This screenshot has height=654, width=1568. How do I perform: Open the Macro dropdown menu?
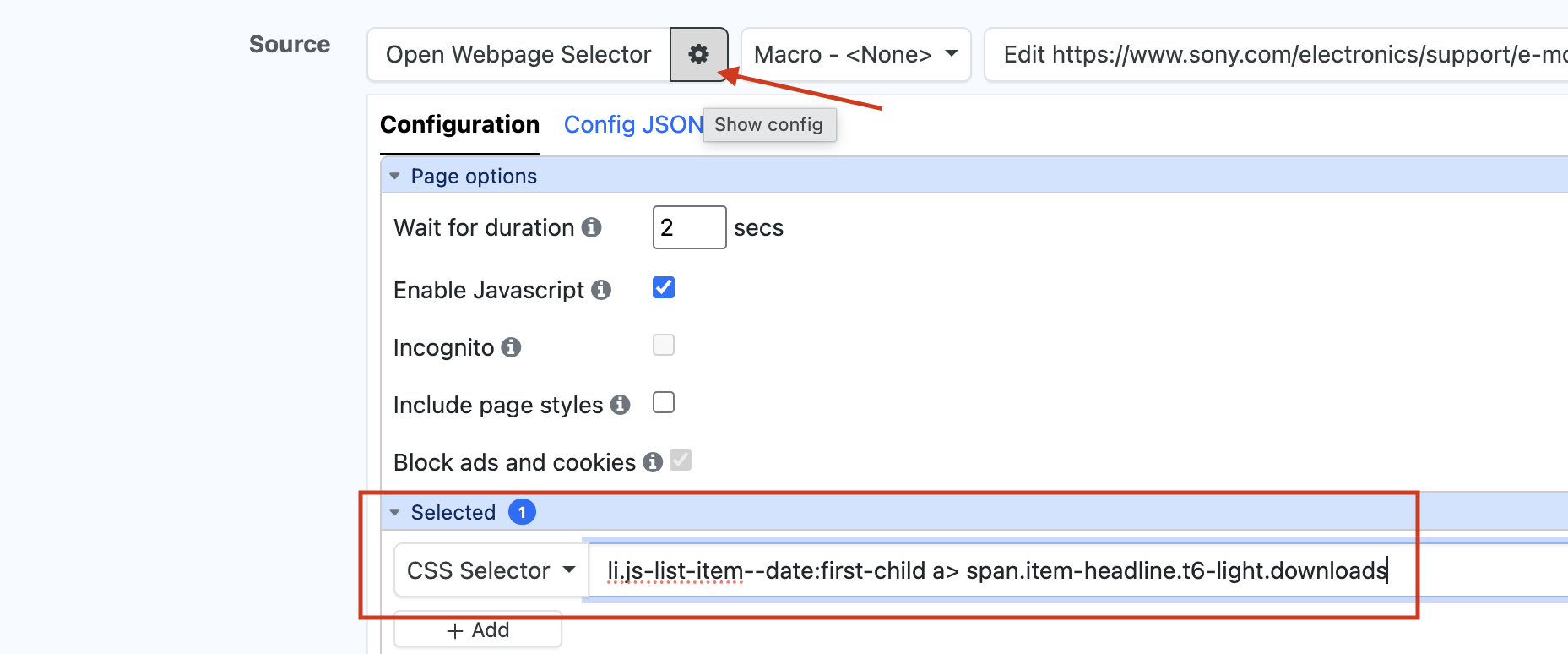855,55
